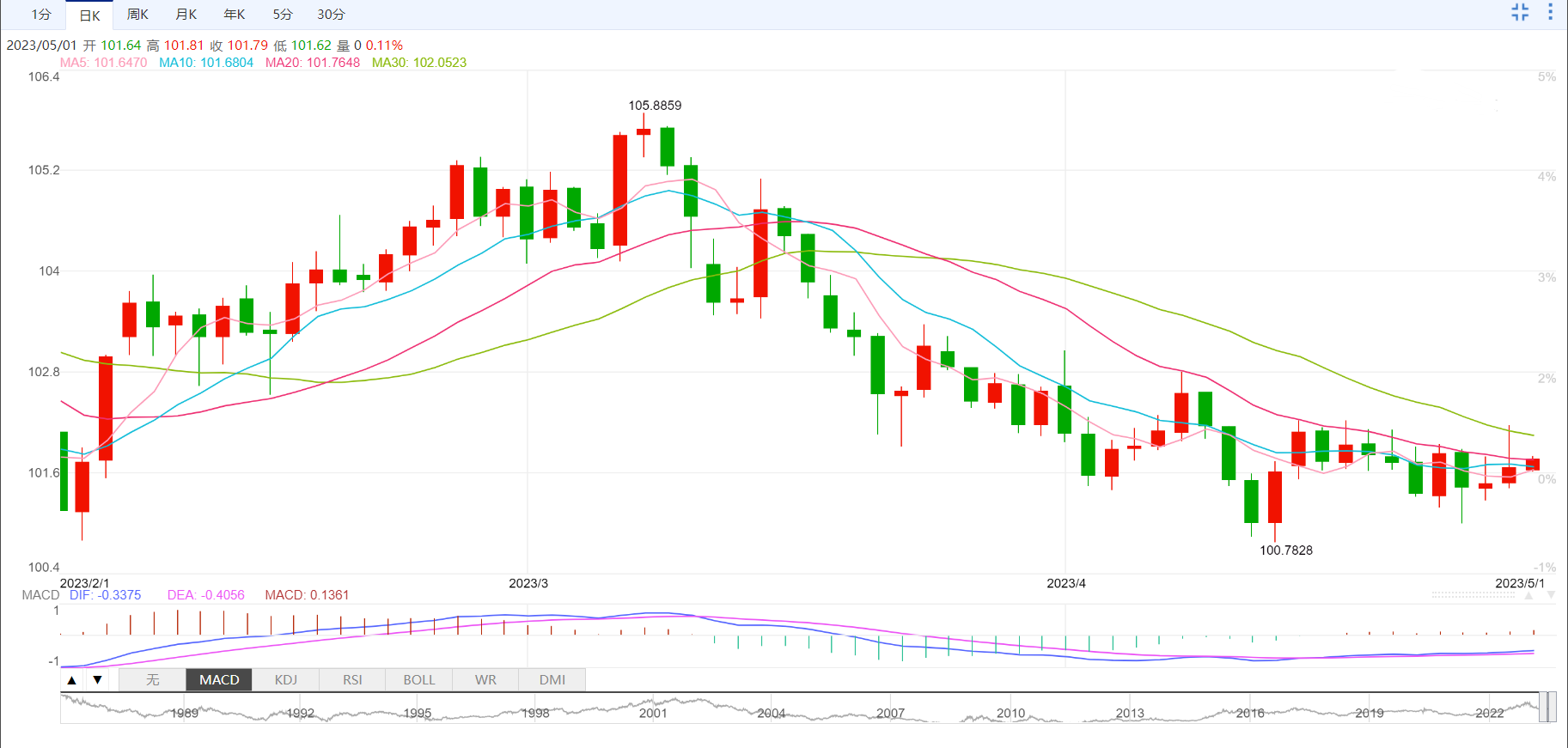Click the 2019 year in timeline navigator
The image size is (1568, 748).
pyautogui.click(x=1370, y=713)
